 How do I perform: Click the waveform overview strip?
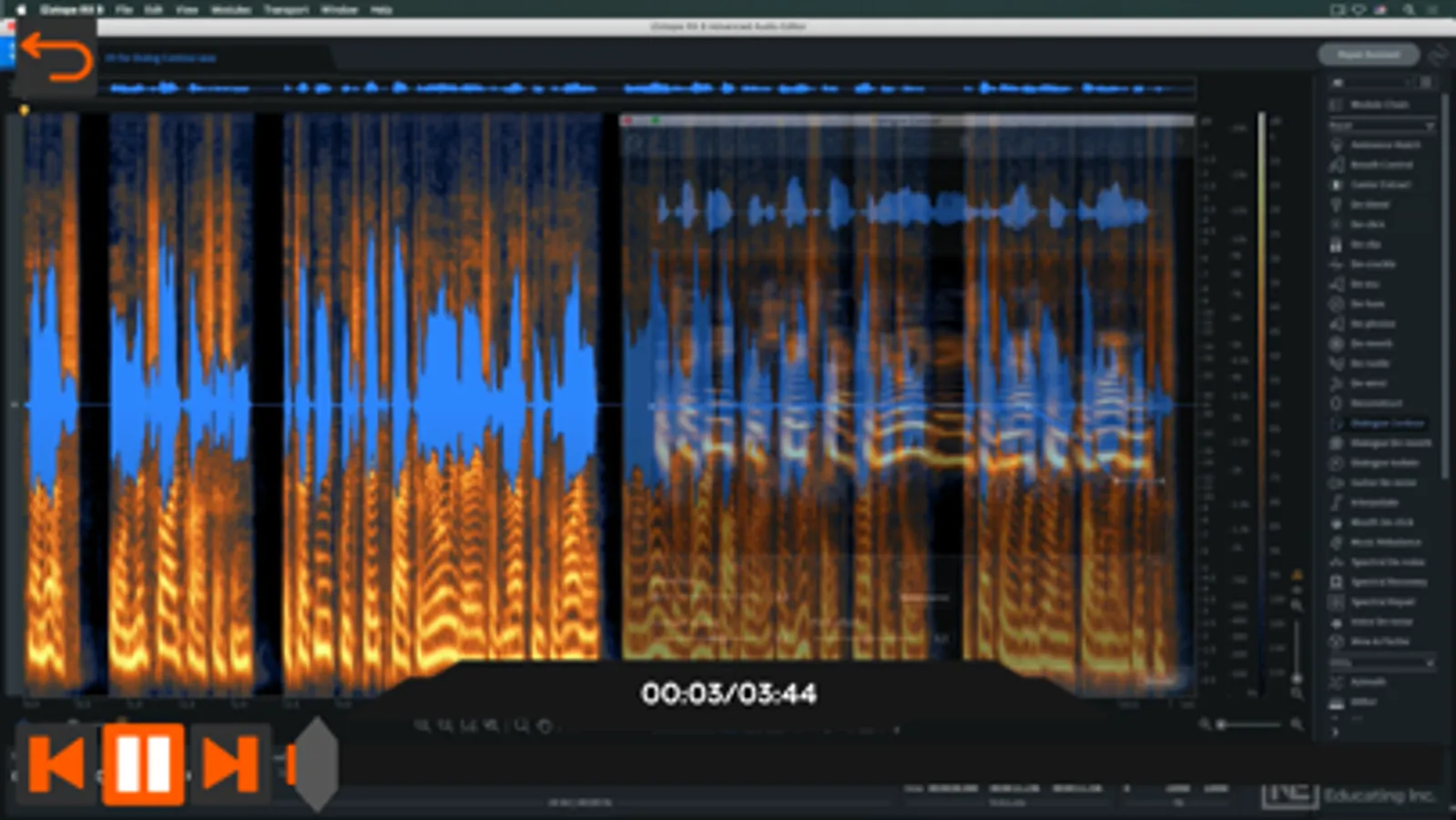point(648,88)
